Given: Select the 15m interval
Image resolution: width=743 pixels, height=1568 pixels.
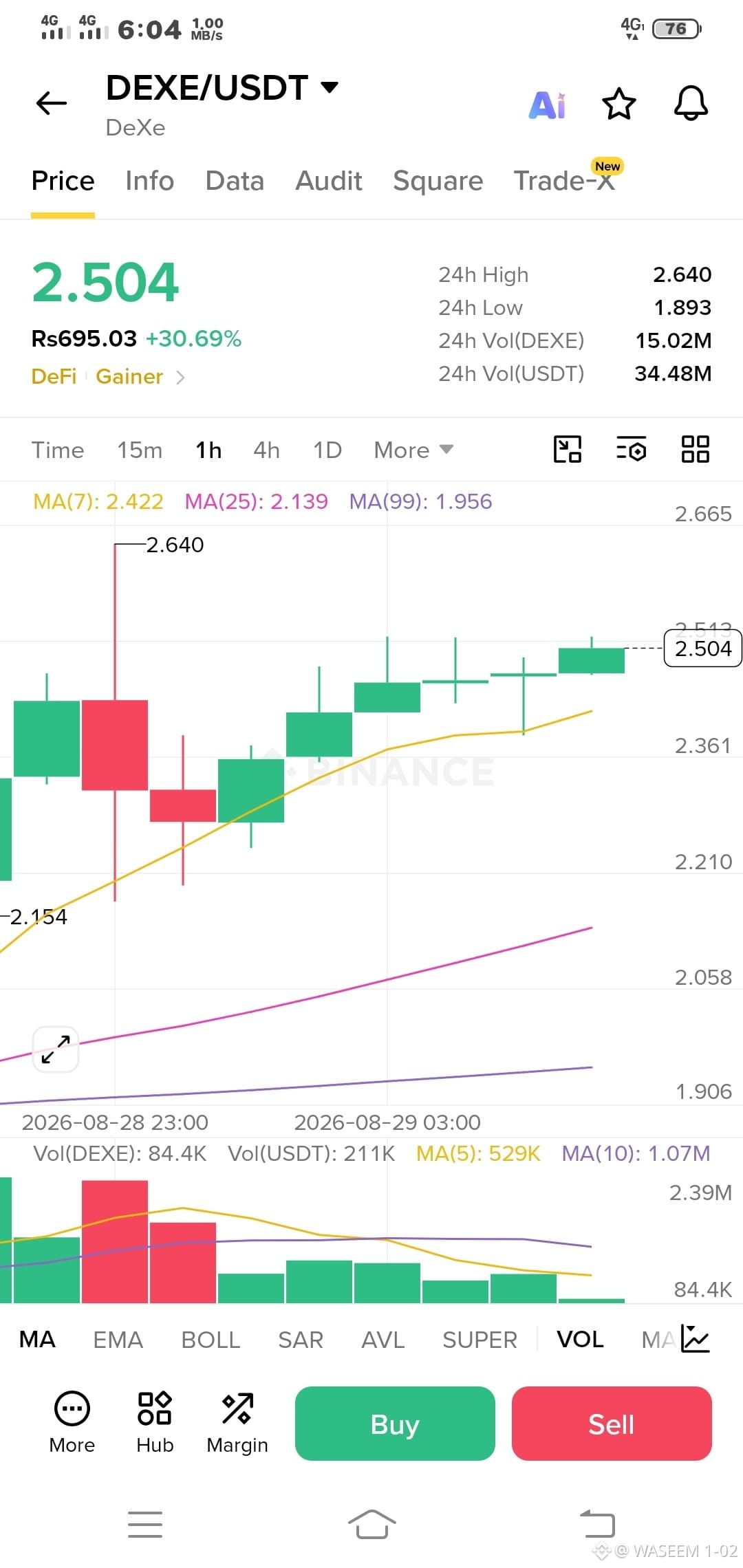Looking at the screenshot, I should point(140,450).
